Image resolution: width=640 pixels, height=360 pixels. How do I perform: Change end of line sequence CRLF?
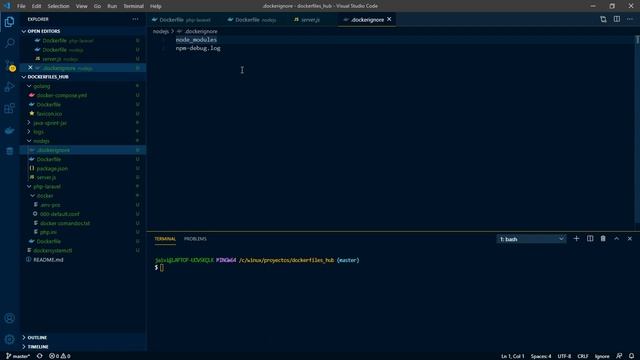[x=583, y=356]
